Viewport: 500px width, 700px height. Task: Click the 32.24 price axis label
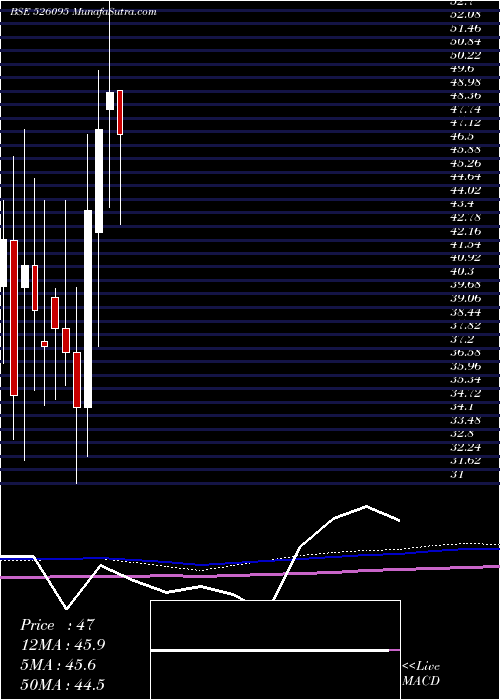pyautogui.click(x=465, y=447)
